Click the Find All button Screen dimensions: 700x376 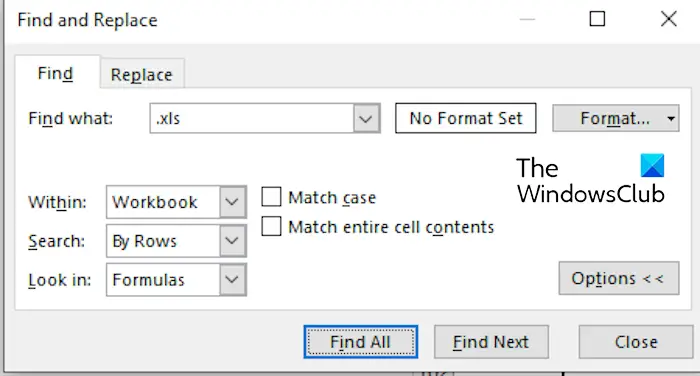tap(361, 342)
